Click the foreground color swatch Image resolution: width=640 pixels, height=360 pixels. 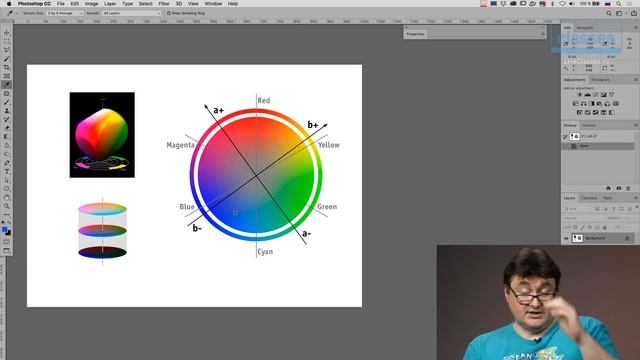pyautogui.click(x=4, y=229)
